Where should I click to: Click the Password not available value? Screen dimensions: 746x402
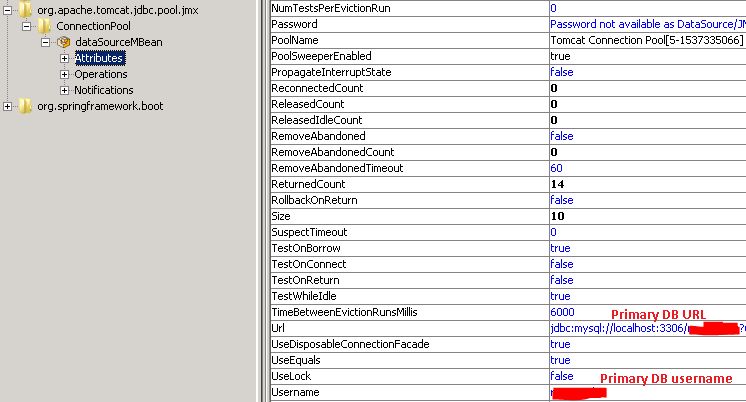coord(648,24)
